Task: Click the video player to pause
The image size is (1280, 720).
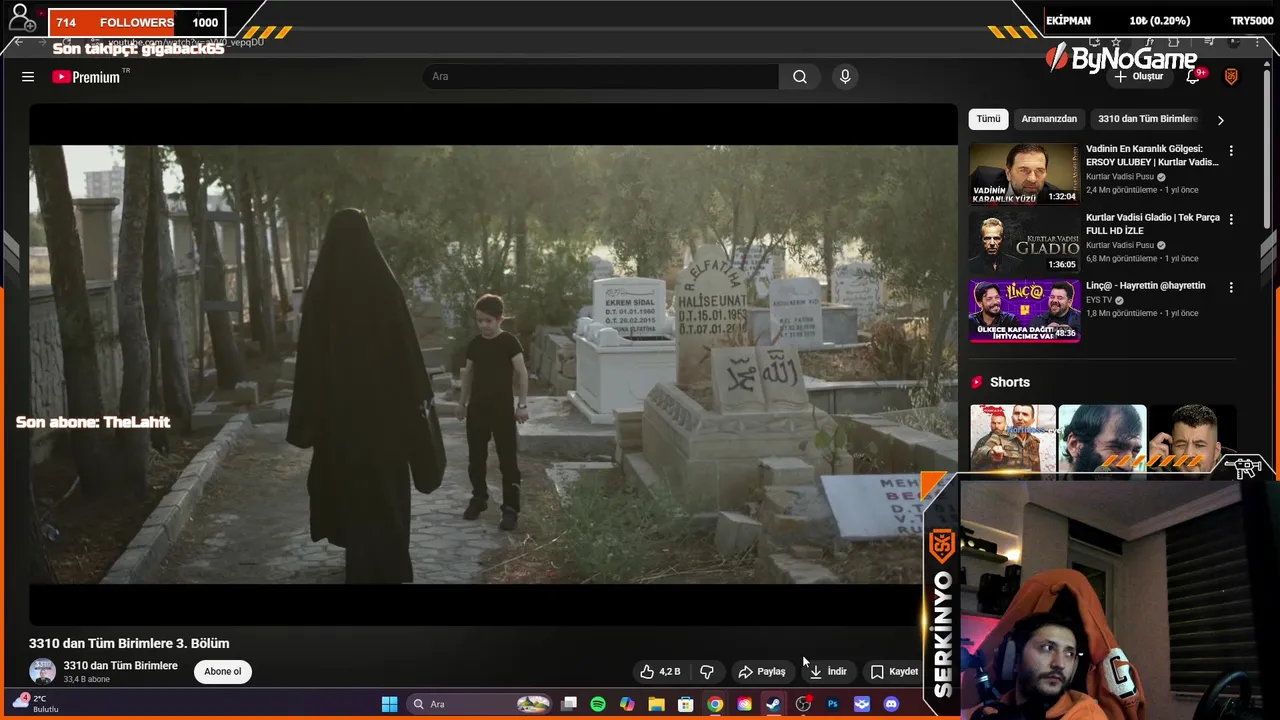Action: (x=493, y=364)
